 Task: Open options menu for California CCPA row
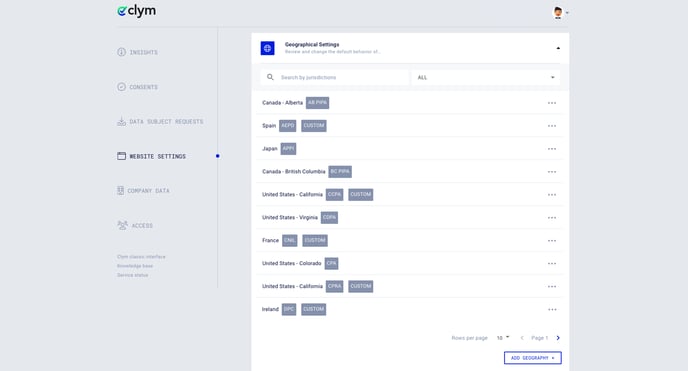pos(552,195)
